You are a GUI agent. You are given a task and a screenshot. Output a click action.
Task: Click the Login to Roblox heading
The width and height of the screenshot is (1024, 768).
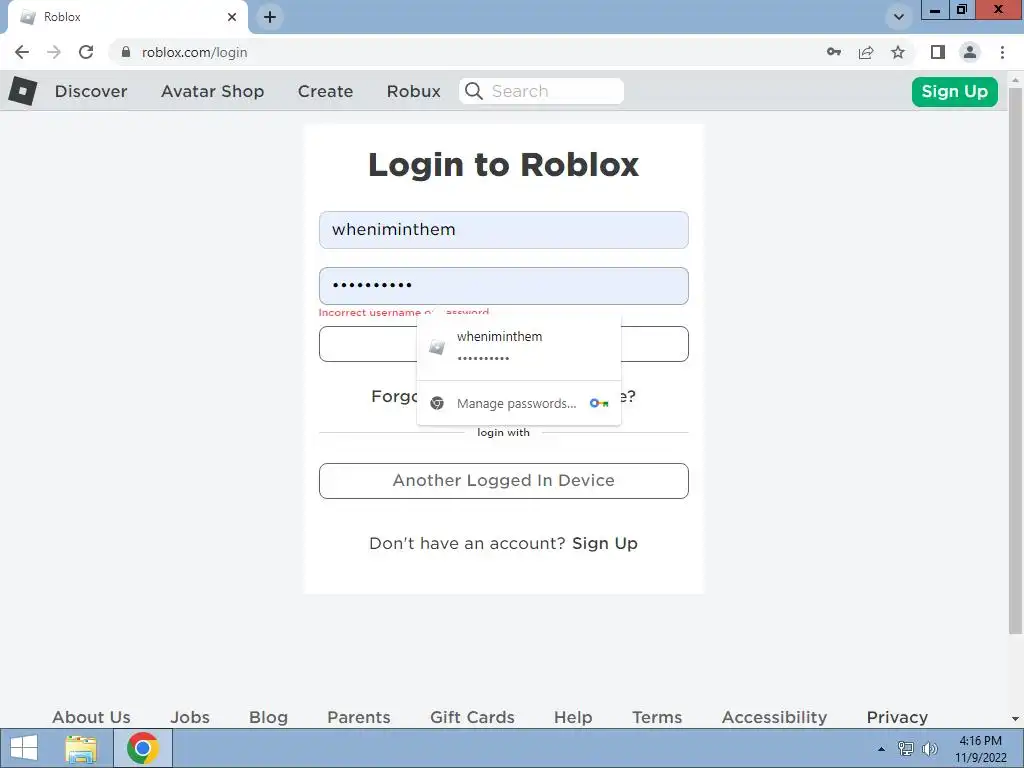pos(504,165)
